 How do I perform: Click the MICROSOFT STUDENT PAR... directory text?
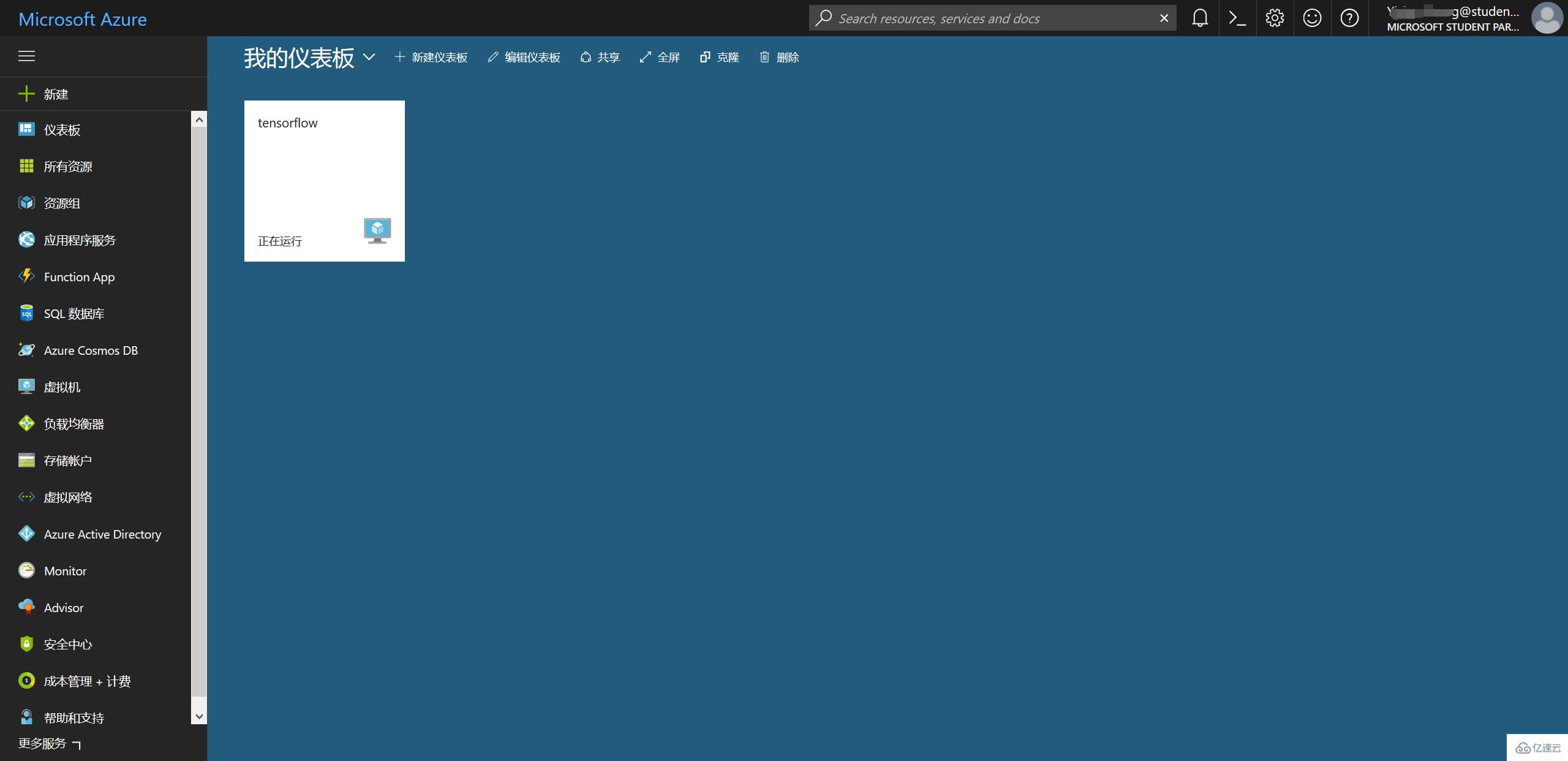click(1453, 27)
